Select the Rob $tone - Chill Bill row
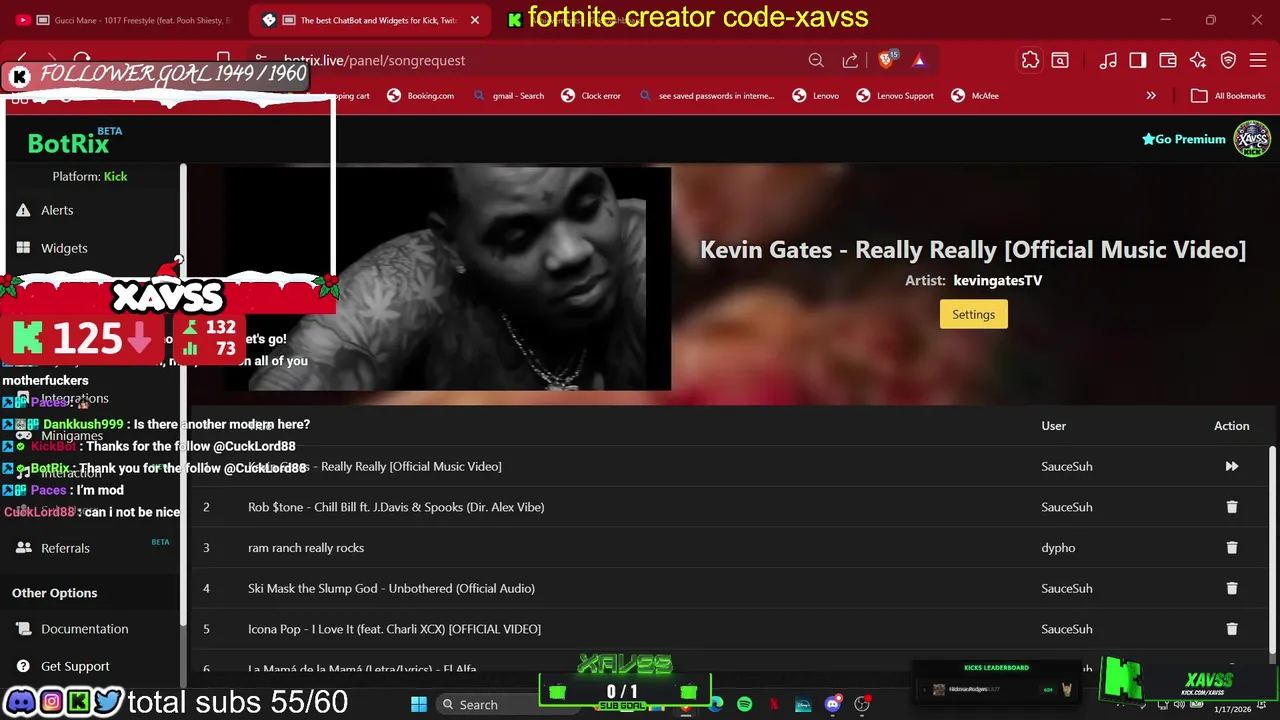 [728, 507]
